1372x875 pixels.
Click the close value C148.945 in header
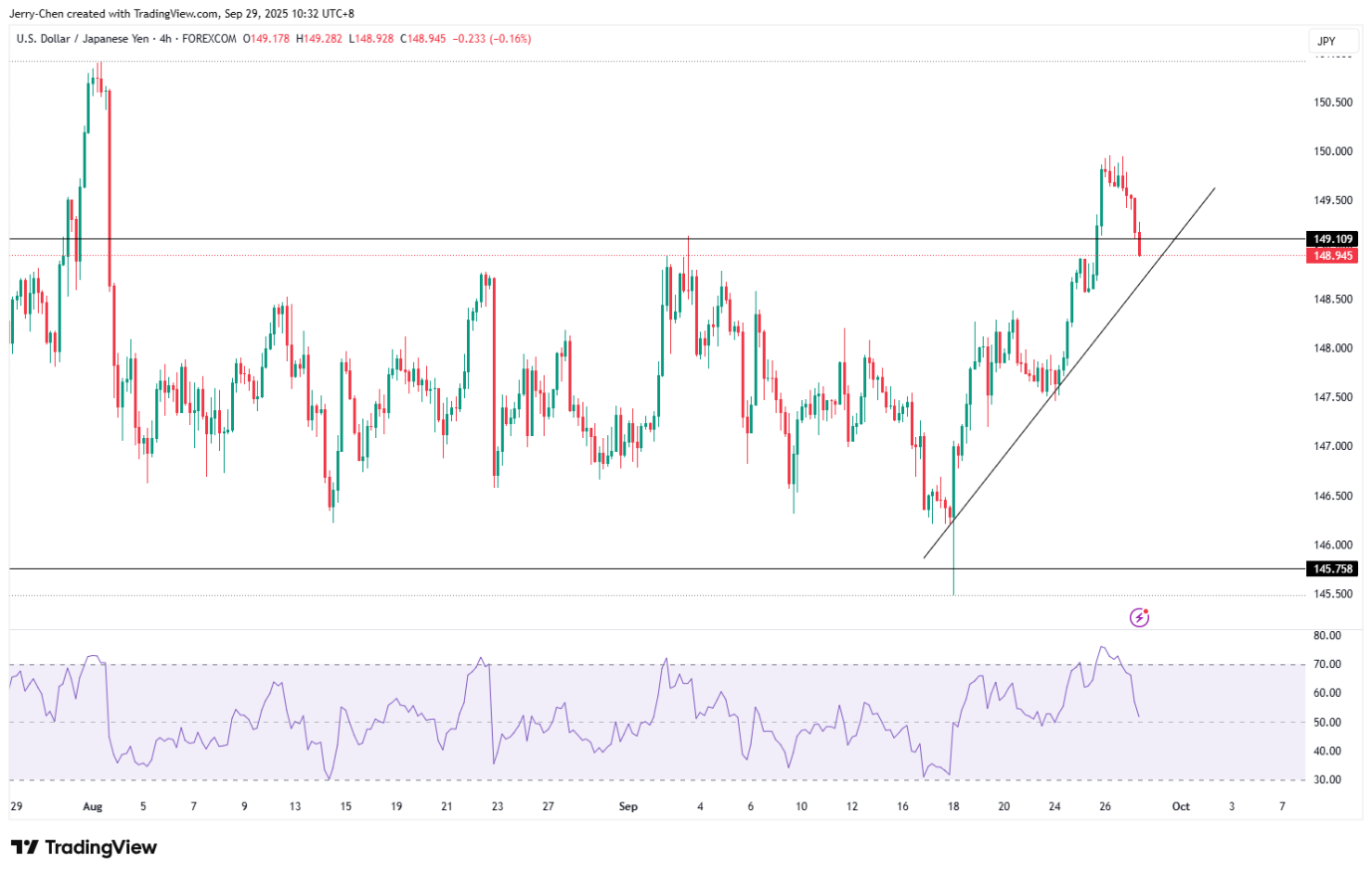[x=422, y=39]
